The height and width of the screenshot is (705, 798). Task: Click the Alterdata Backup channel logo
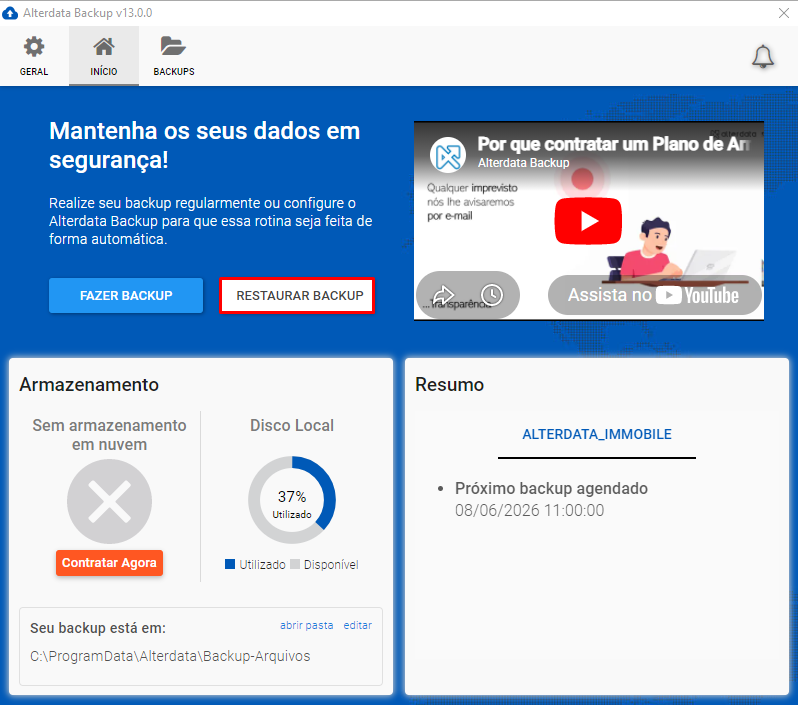[448, 155]
